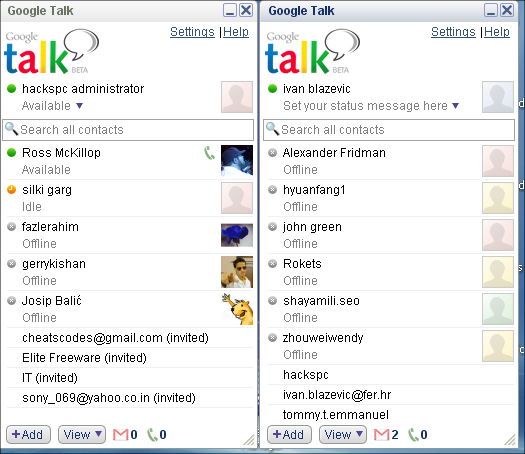Click the orange idle status icon beside silki garg
Screen dimensions: 525x454
pos(11,190)
